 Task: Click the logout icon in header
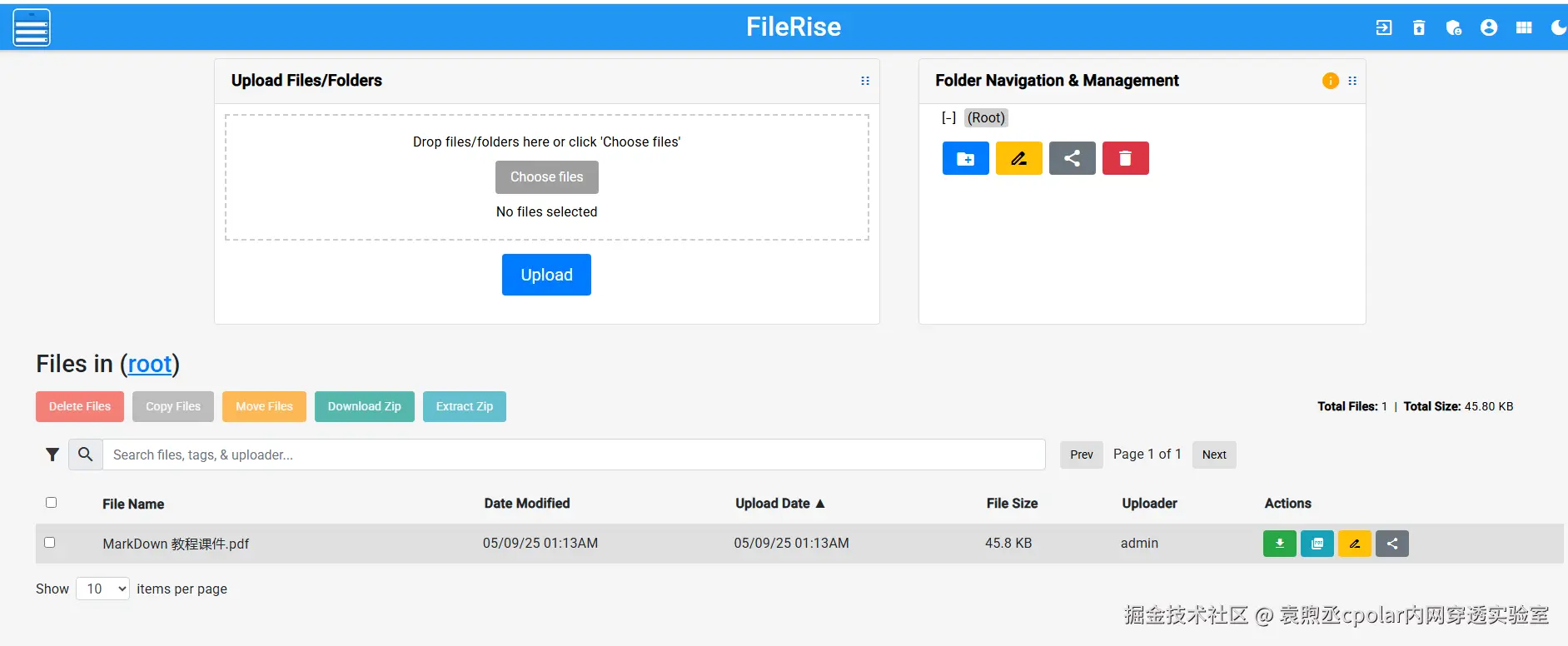point(1383,27)
